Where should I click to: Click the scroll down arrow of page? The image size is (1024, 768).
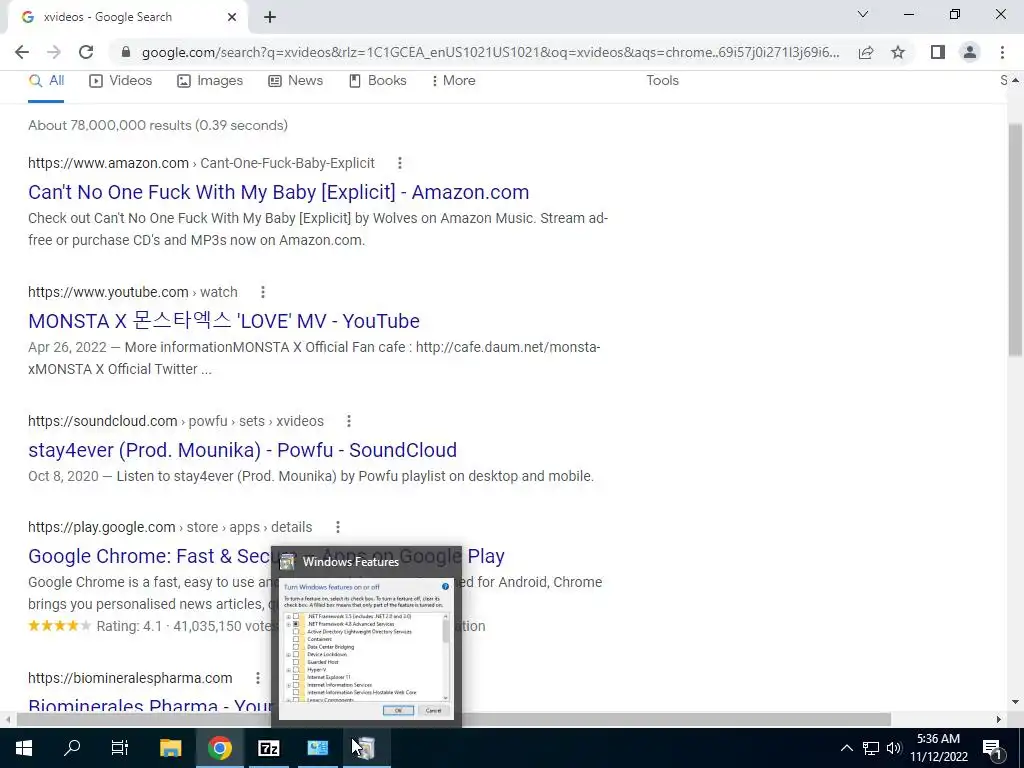click(1015, 702)
